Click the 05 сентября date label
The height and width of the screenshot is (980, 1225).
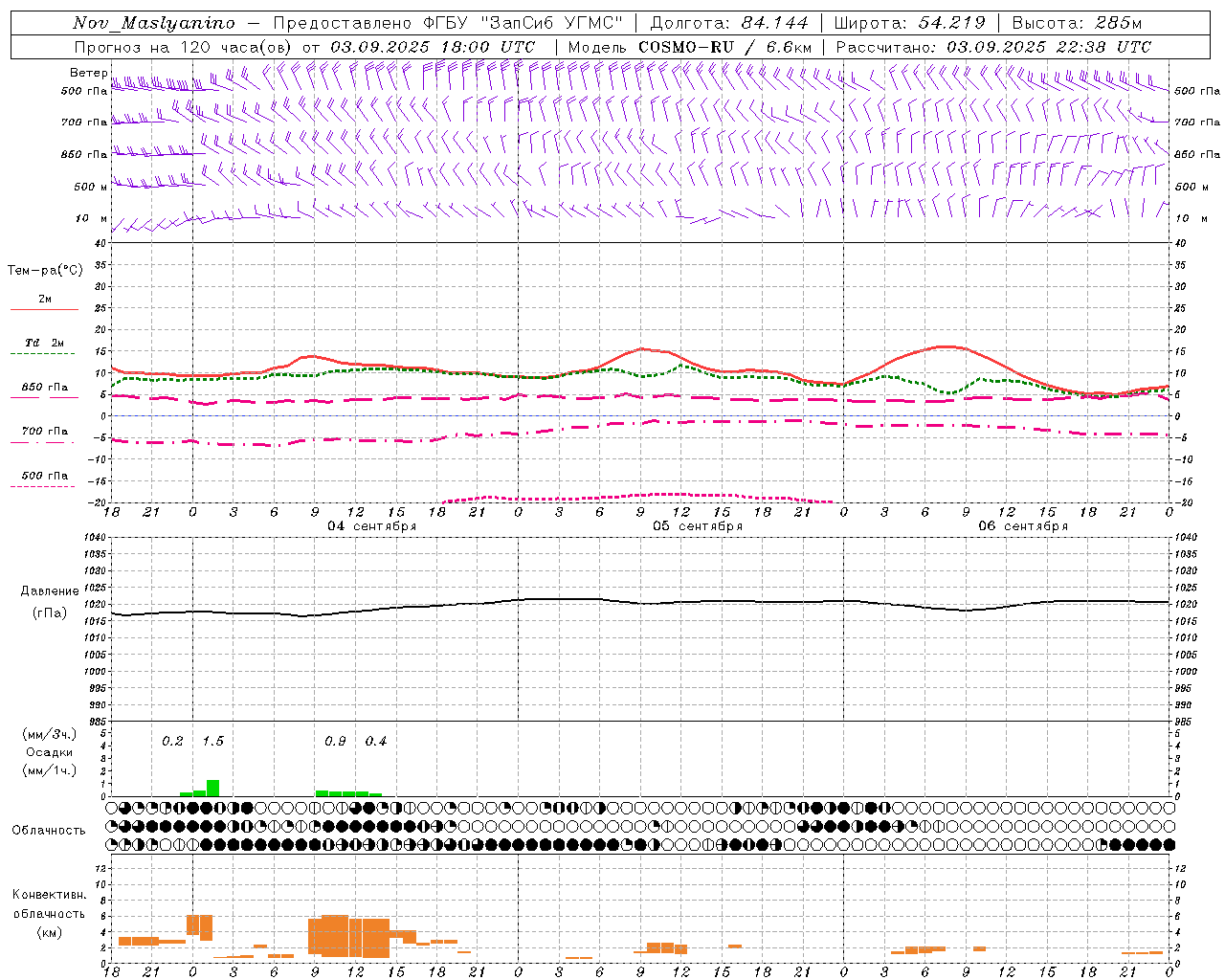coord(698,525)
